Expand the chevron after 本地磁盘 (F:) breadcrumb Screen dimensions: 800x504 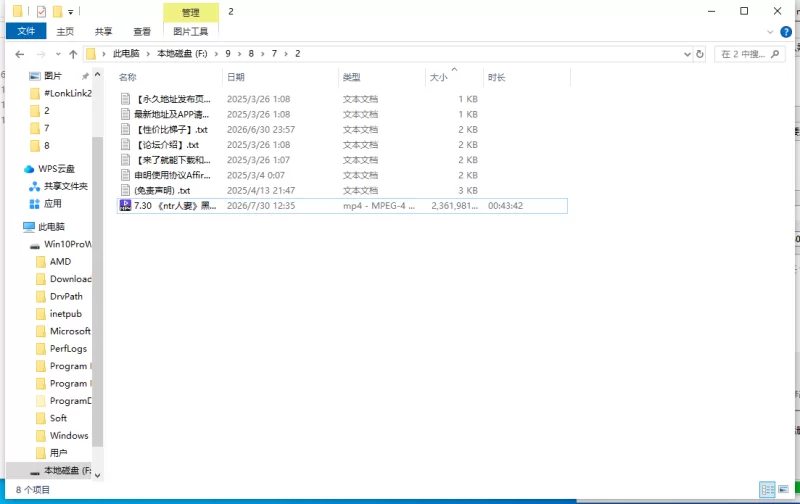(216, 54)
